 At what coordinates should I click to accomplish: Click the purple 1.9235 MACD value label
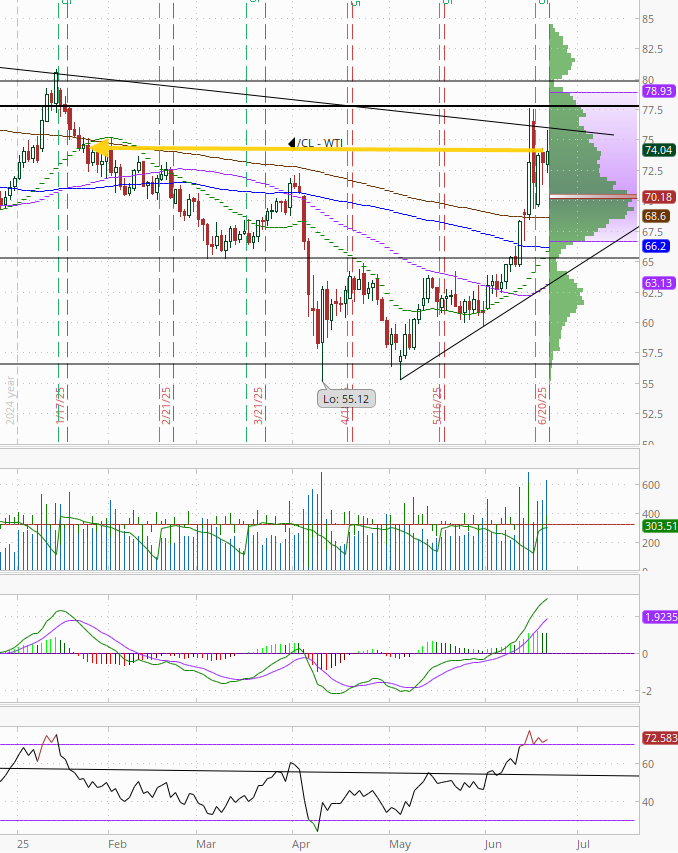pos(660,617)
